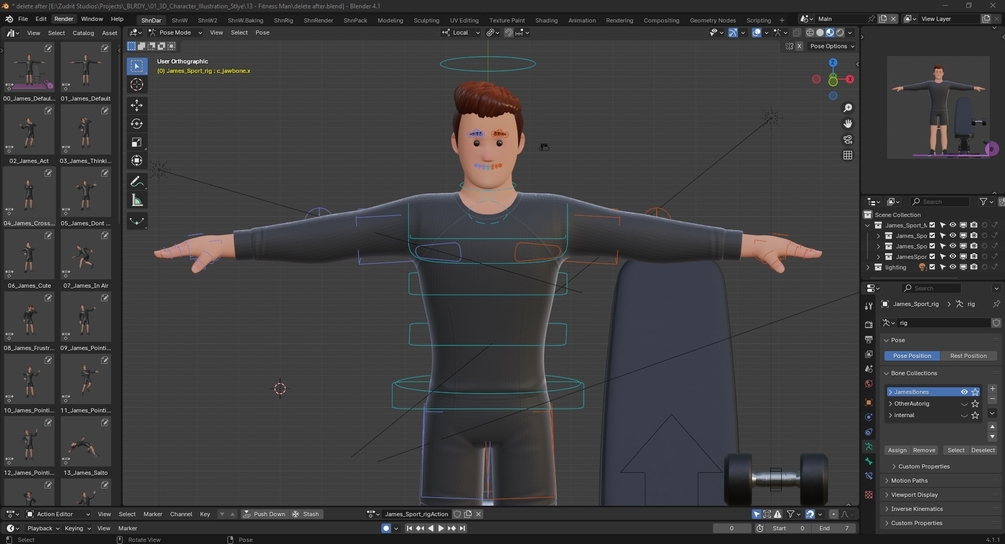Select the Cursor tool
The width and height of the screenshot is (1005, 544).
tap(137, 85)
